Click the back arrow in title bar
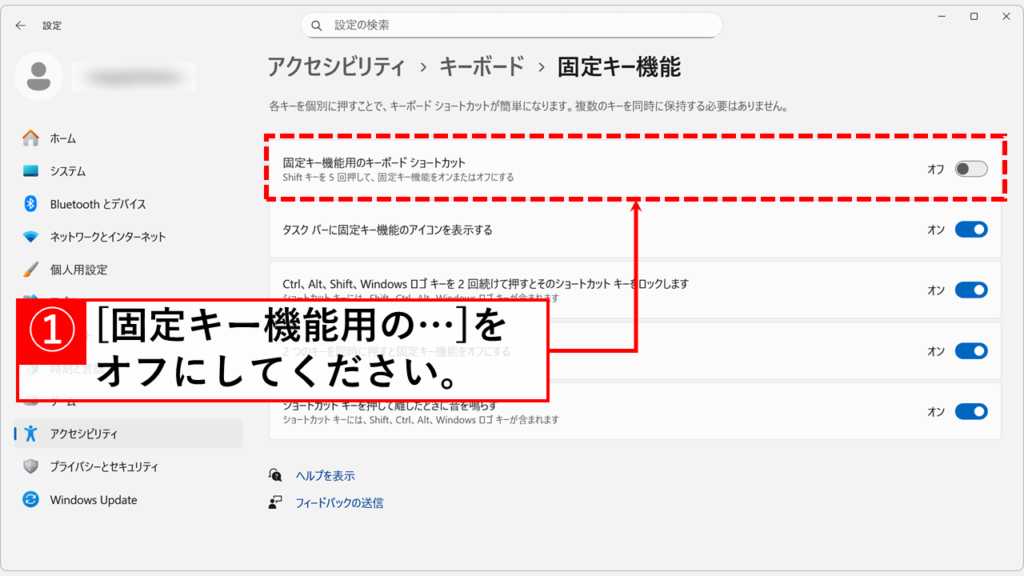 pos(20,25)
